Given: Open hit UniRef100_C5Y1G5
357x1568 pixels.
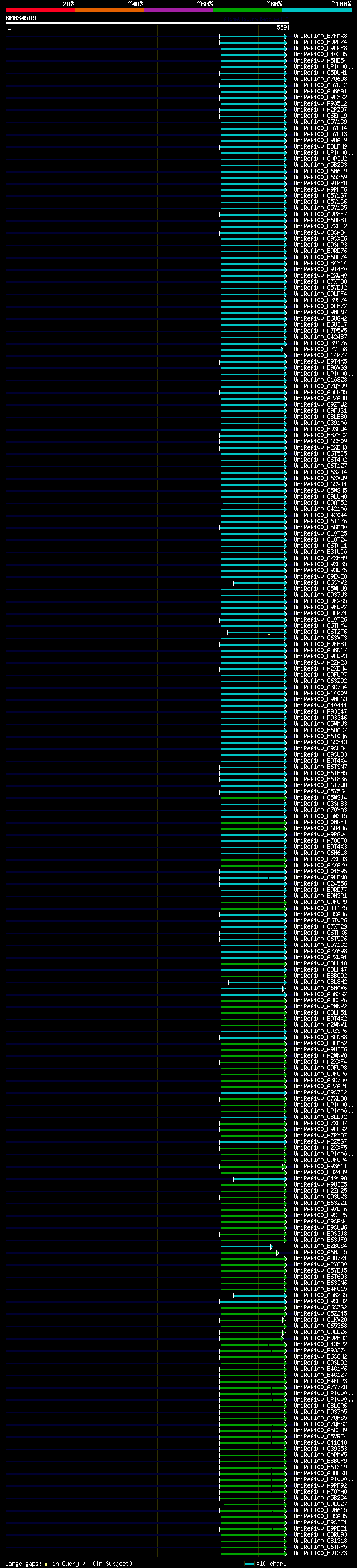Looking at the screenshot, I should click(x=321, y=208).
